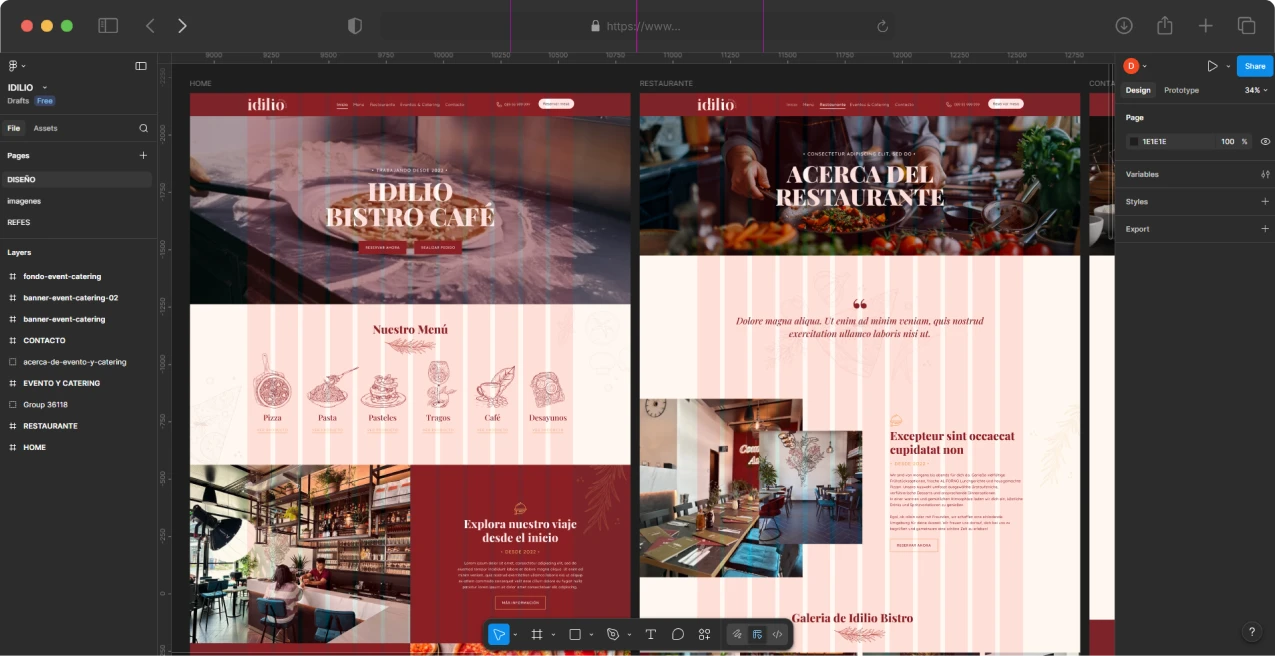The image size is (1275, 656).
Task: Go back in Safari
Action: point(150,26)
